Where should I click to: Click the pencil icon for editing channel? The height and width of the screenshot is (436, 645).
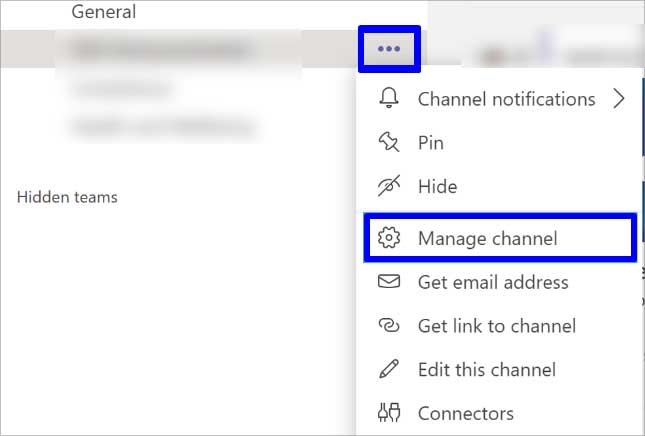(x=389, y=369)
